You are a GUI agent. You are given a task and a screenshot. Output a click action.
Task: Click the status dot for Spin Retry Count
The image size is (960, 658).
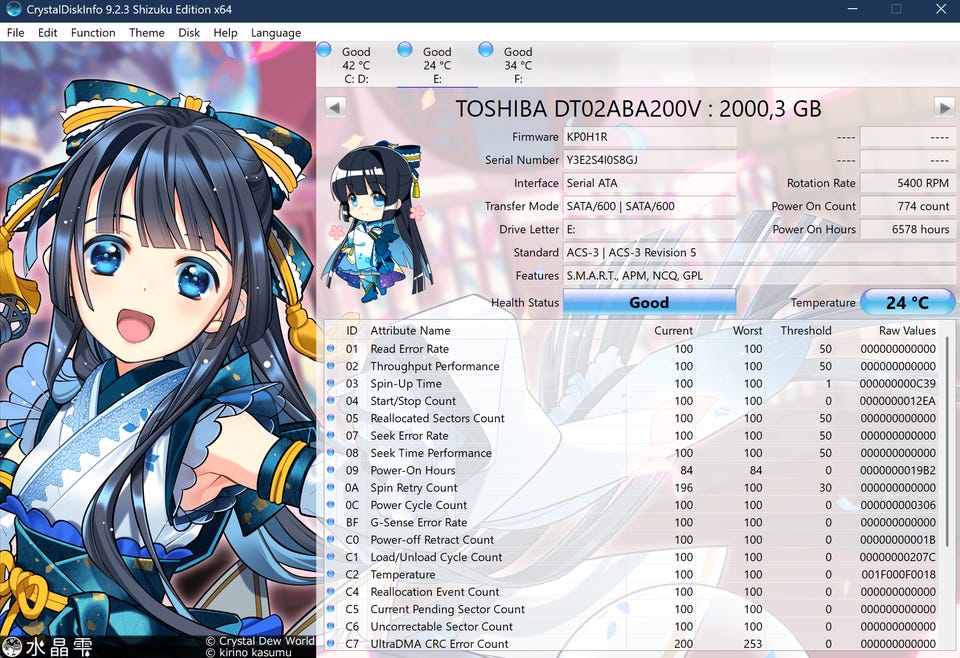[331, 487]
